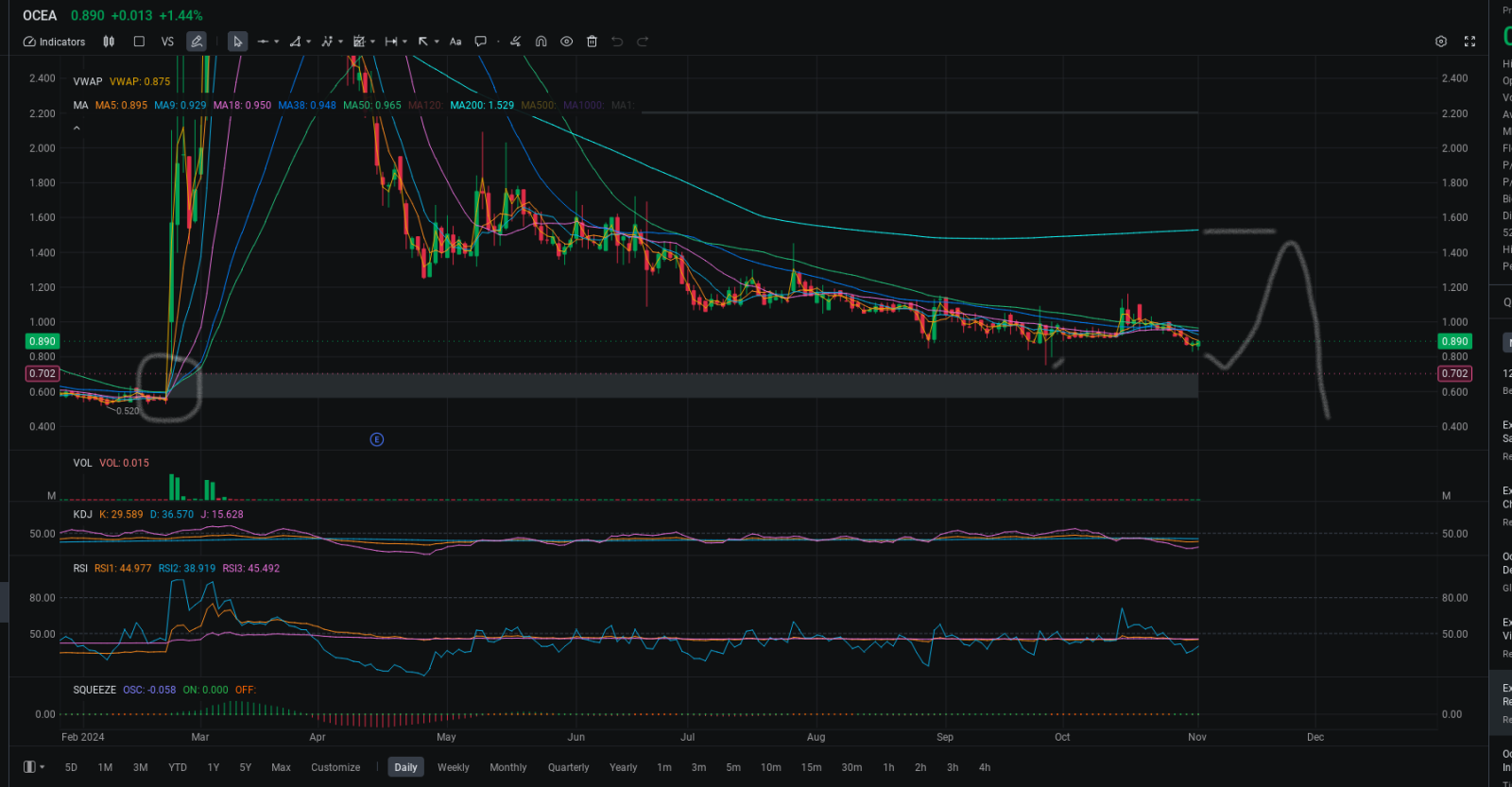
Task: Switch to the 15m interval
Action: pos(811,767)
